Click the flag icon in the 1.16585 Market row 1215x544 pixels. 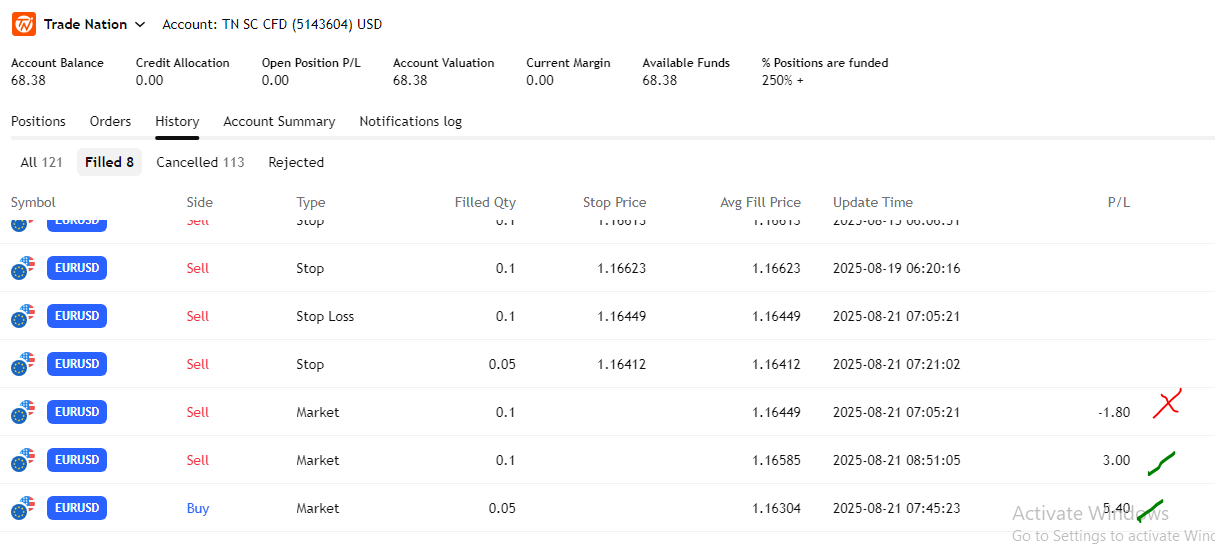click(23, 461)
